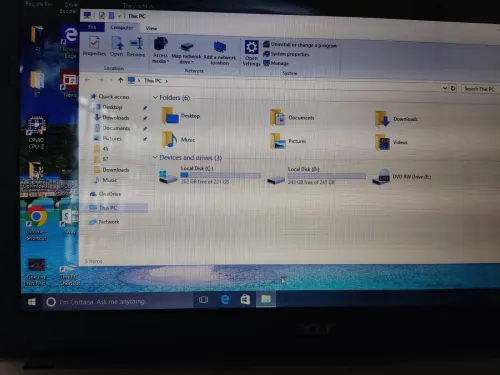
Task: Click the Local Disk D usage bar
Action: [x=327, y=176]
